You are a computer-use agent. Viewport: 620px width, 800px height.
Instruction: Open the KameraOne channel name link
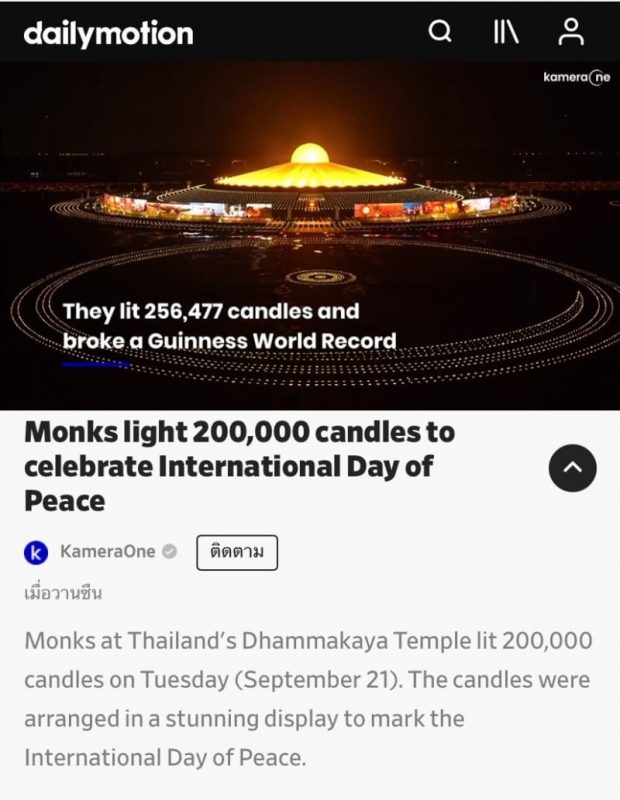(108, 552)
